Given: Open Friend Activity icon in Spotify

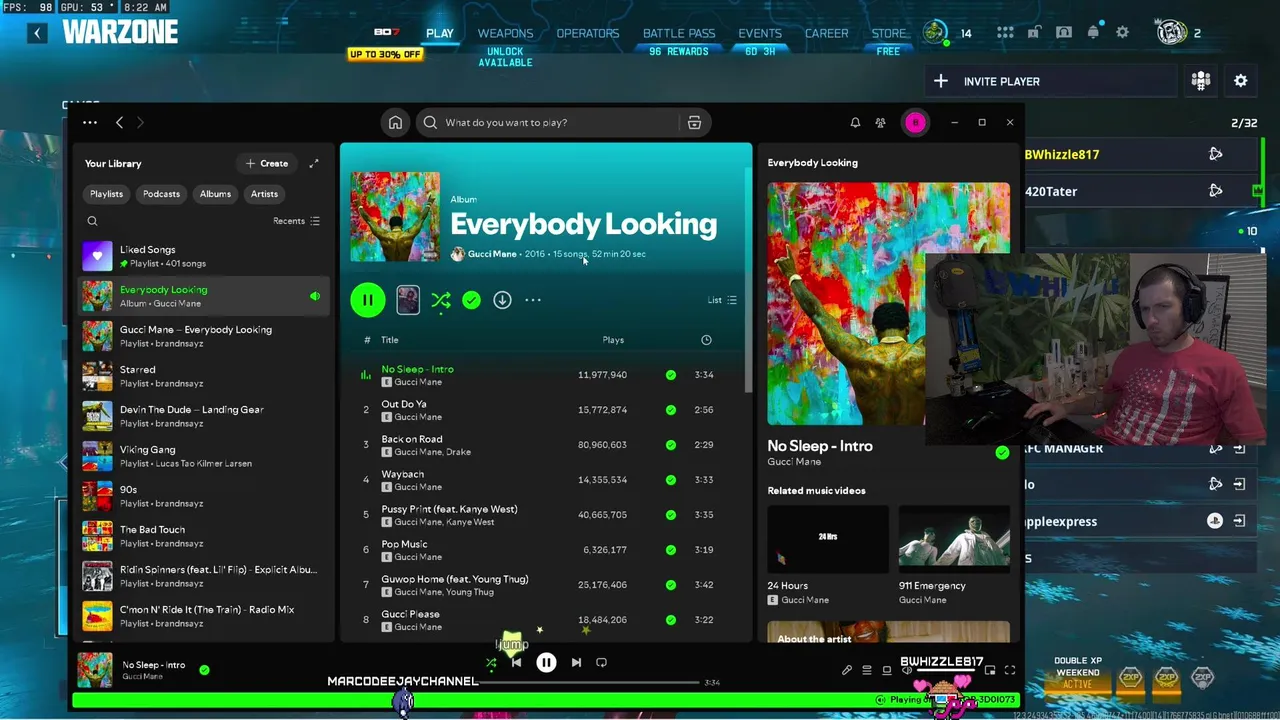Looking at the screenshot, I should click(x=880, y=123).
